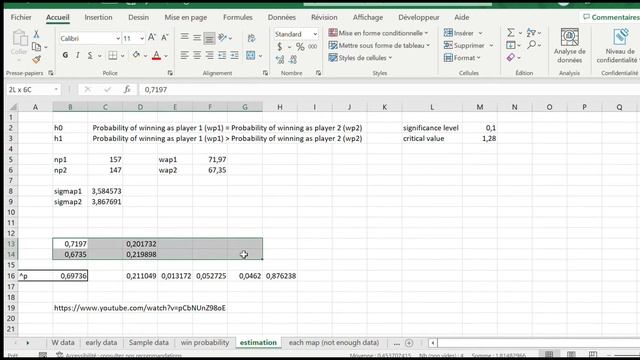Viewport: 640px width, 360px height.
Task: Click the AutoSum sigma icon
Action: [x=511, y=32]
